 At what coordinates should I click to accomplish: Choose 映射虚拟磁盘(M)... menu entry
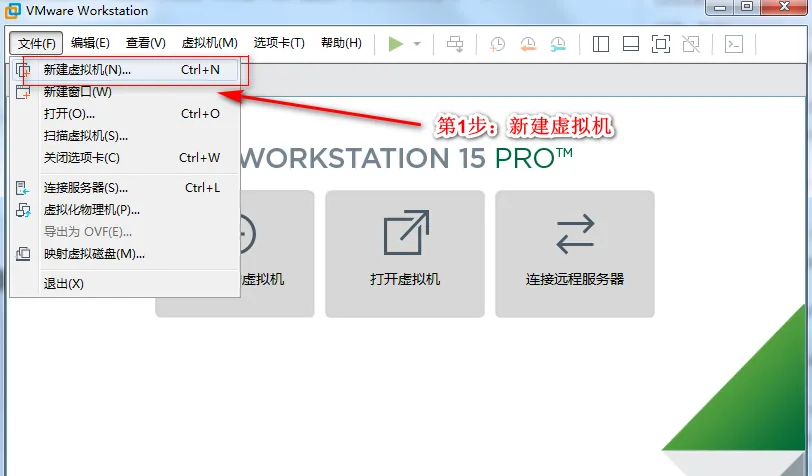click(x=125, y=254)
